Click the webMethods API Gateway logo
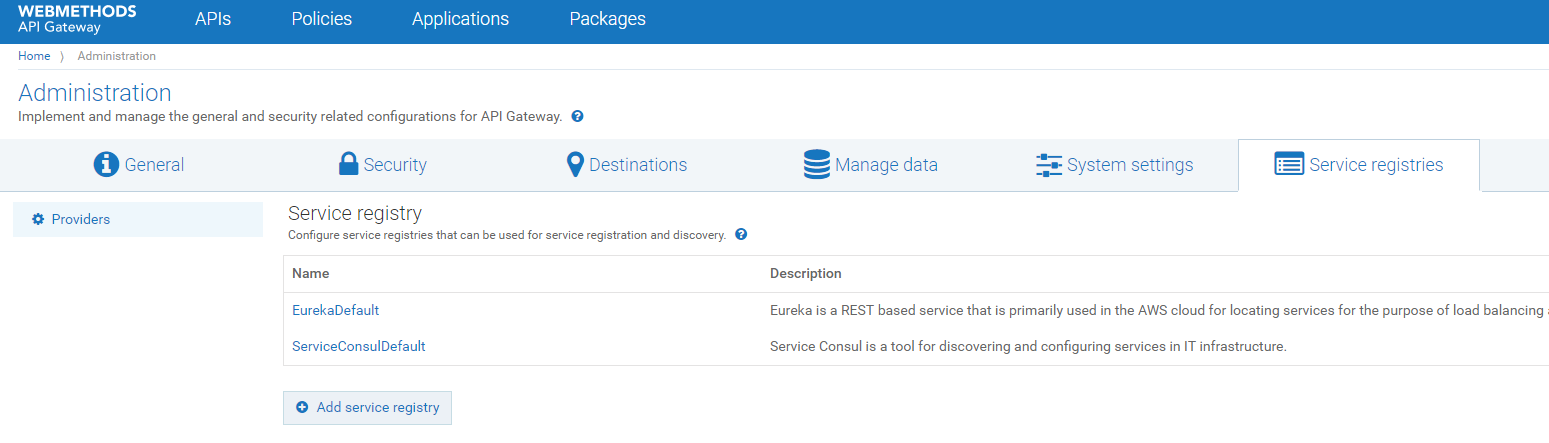Image resolution: width=1549 pixels, height=443 pixels. click(x=76, y=19)
